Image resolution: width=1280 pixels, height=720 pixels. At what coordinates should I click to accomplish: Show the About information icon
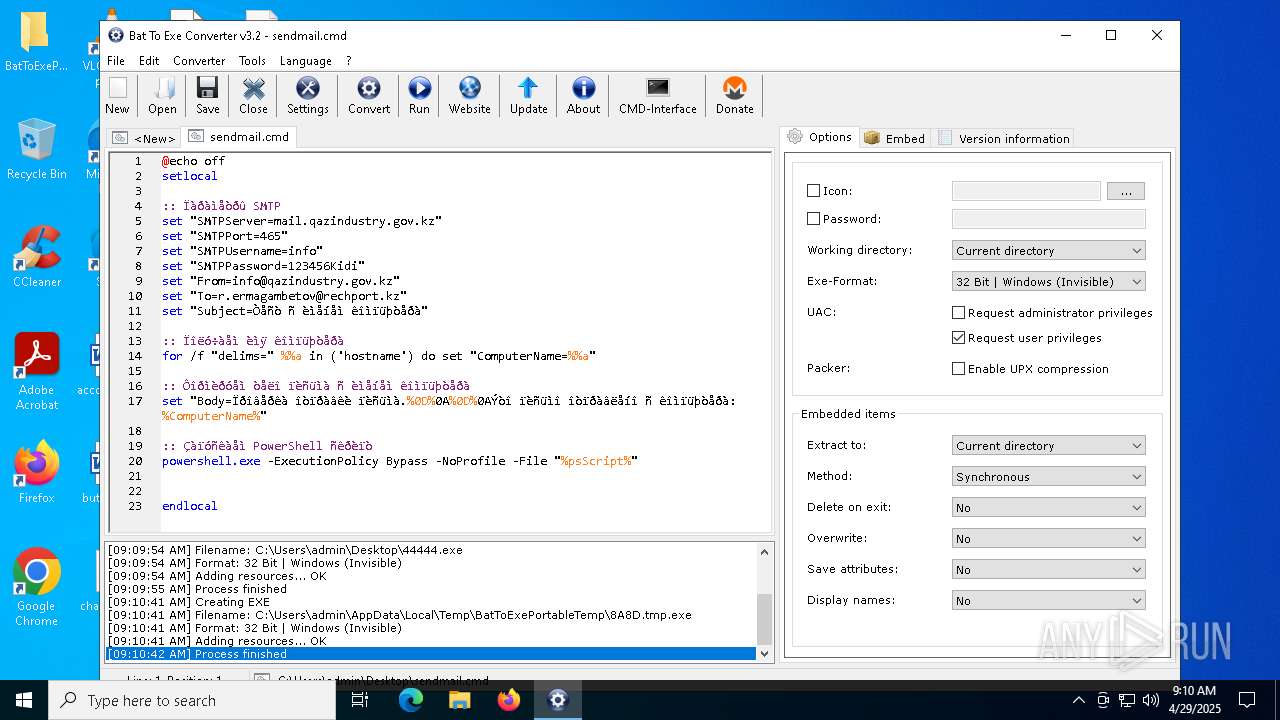pos(583,96)
